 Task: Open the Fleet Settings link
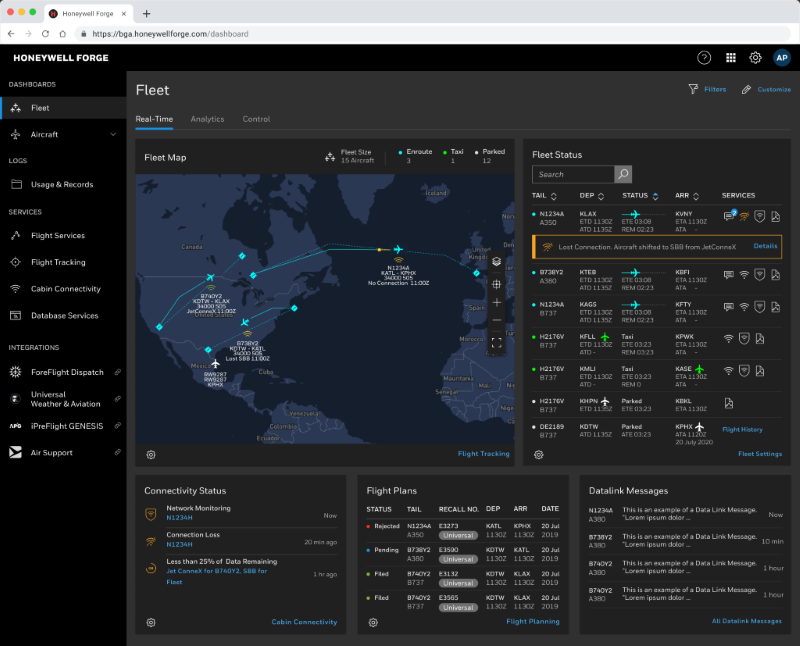coord(760,454)
